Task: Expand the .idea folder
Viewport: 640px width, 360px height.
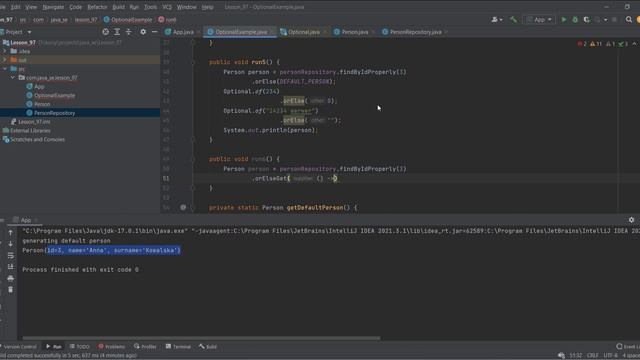Action: click(x=5, y=51)
